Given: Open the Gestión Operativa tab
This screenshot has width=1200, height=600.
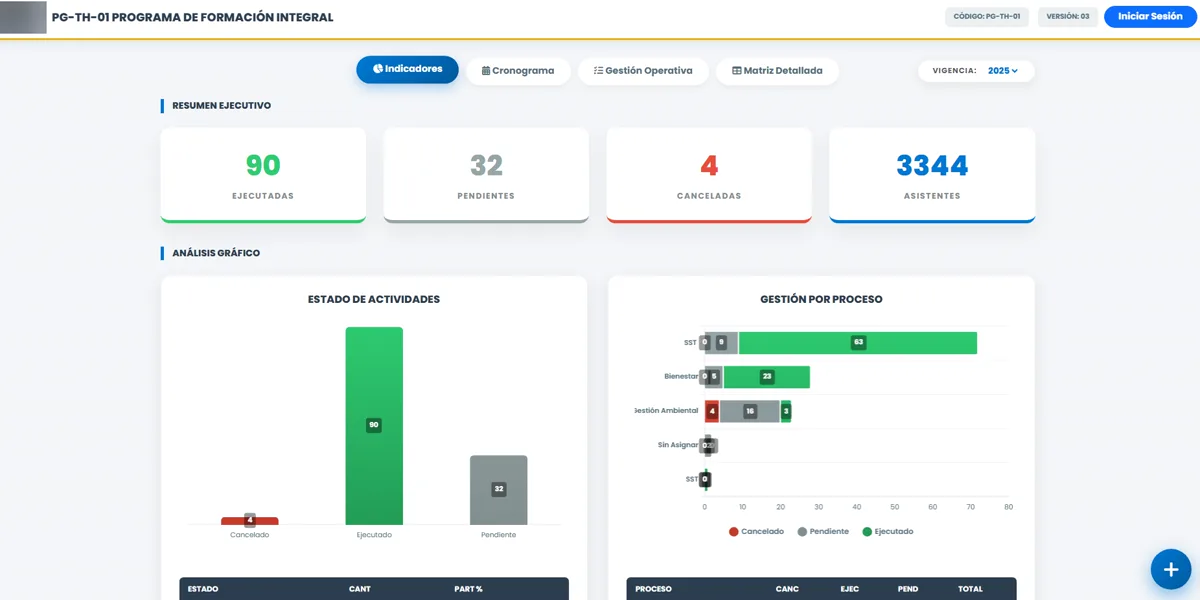Looking at the screenshot, I should pos(643,71).
